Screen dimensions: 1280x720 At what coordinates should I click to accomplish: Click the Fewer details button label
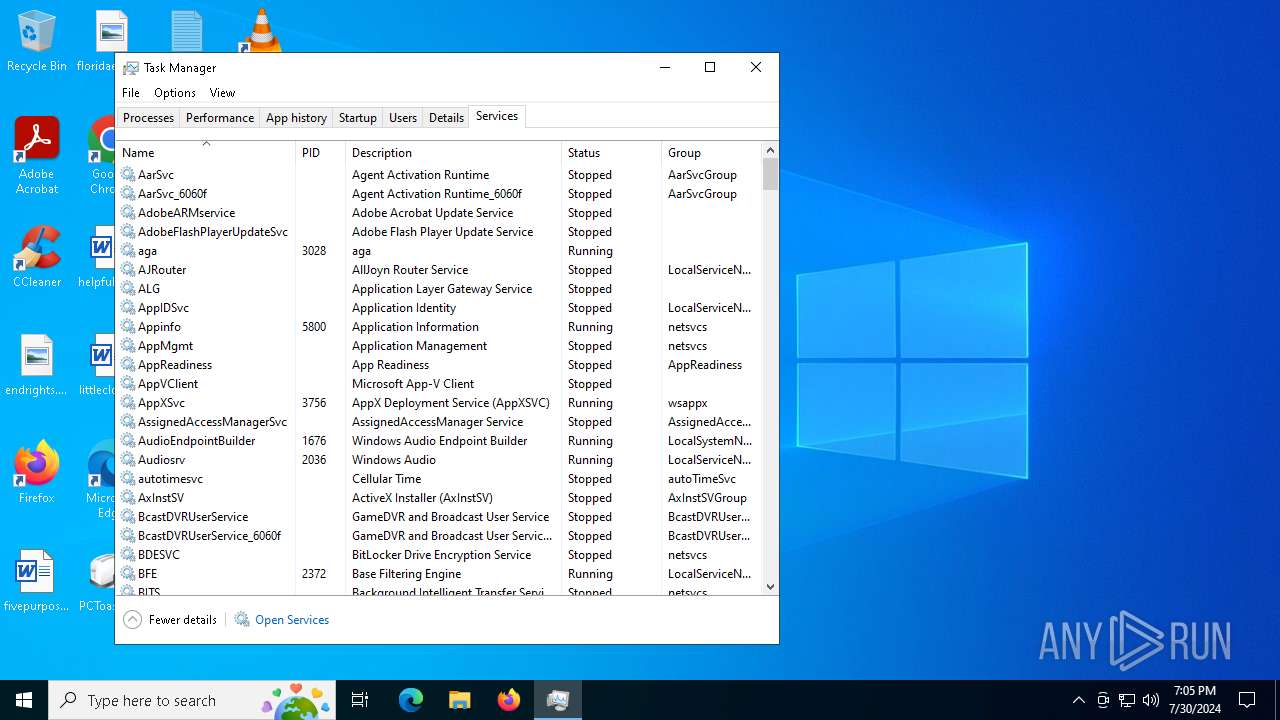click(183, 620)
